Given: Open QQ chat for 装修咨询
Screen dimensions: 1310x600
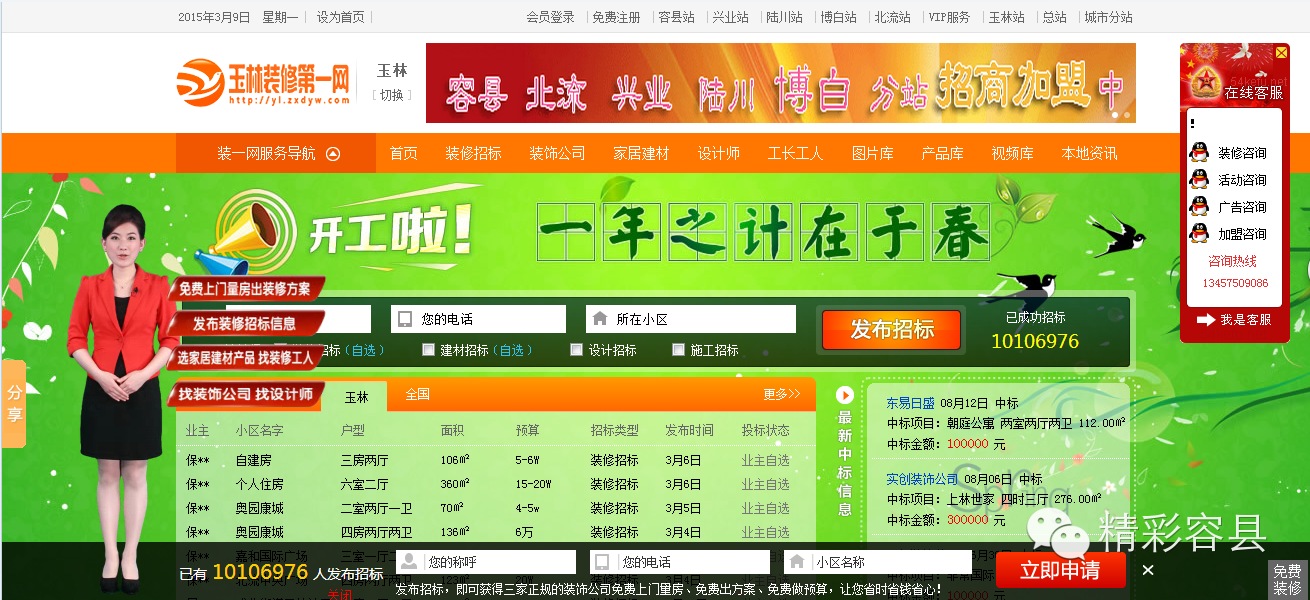Looking at the screenshot, I should coord(1228,153).
